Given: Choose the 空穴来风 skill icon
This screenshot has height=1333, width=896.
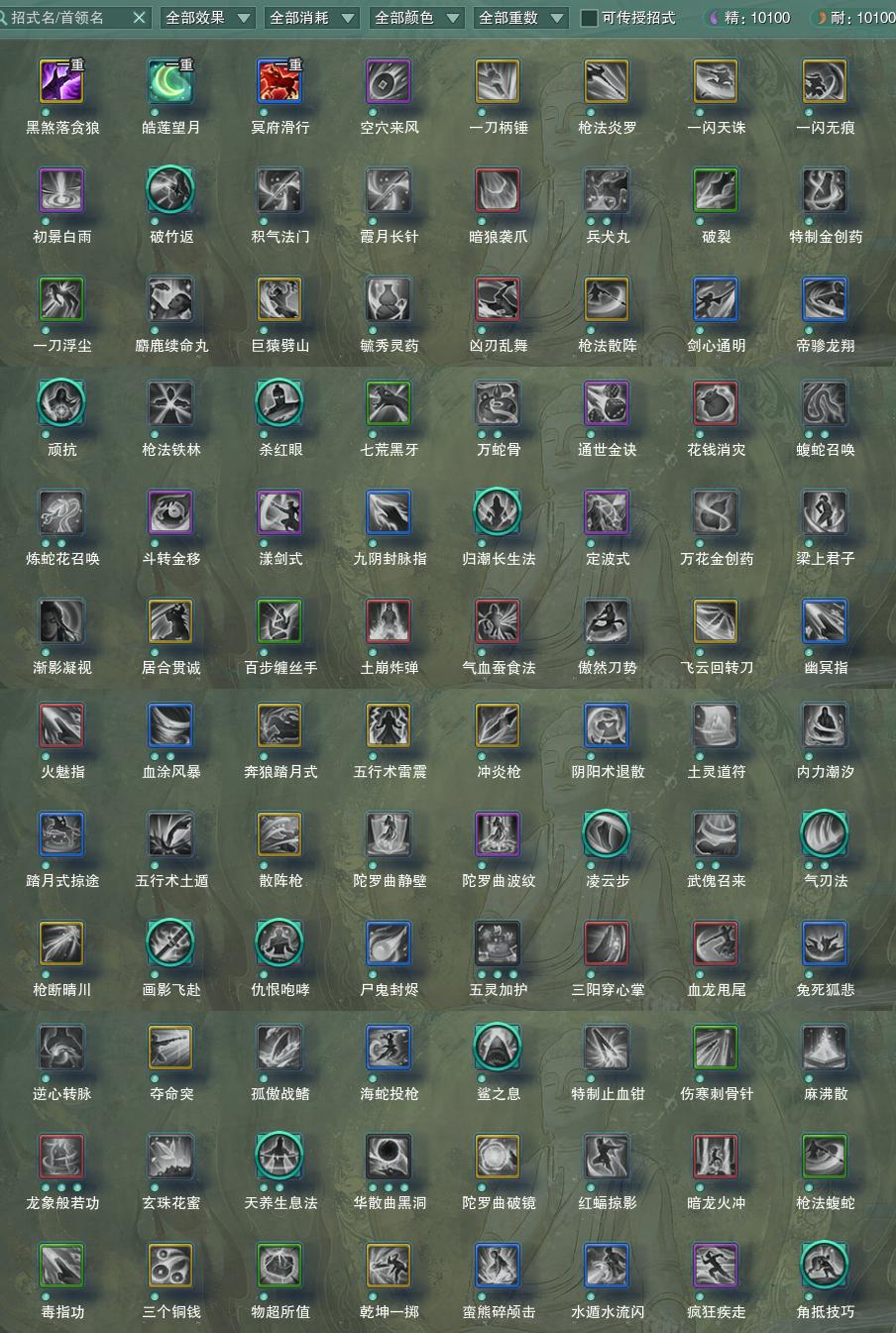Looking at the screenshot, I should [x=389, y=81].
